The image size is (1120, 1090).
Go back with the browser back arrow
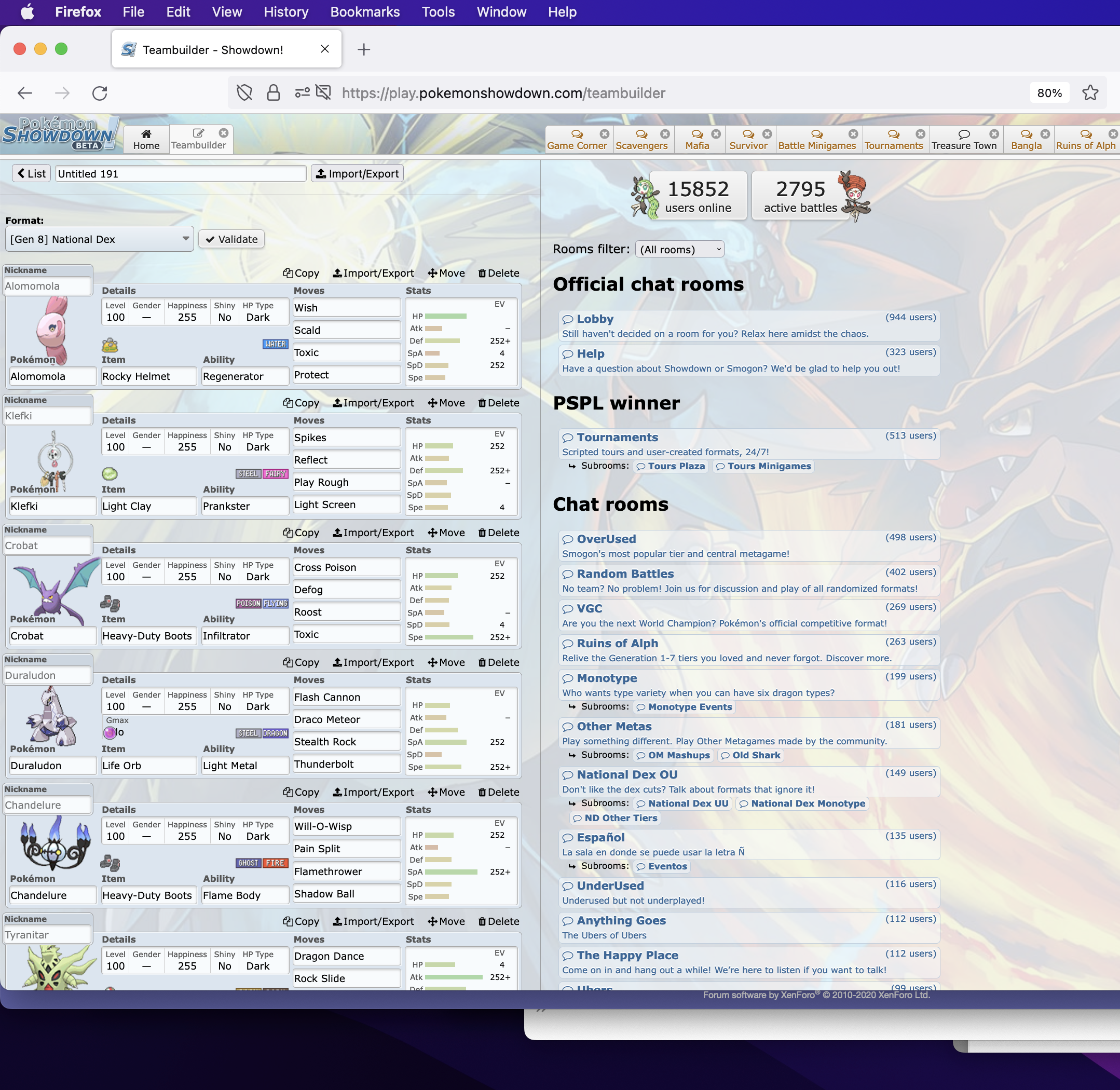25,93
